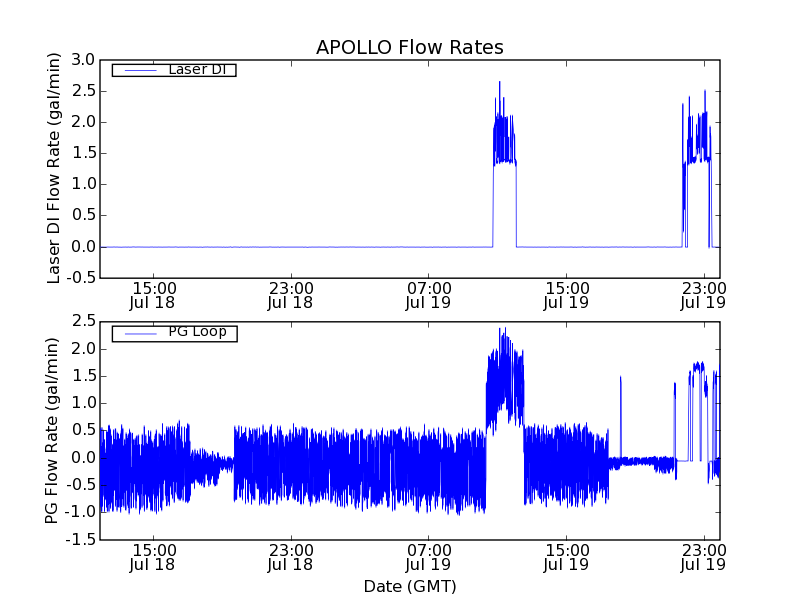Click the "APOLLO Flow Rates" chart title
The height and width of the screenshot is (600, 800).
tap(410, 47)
